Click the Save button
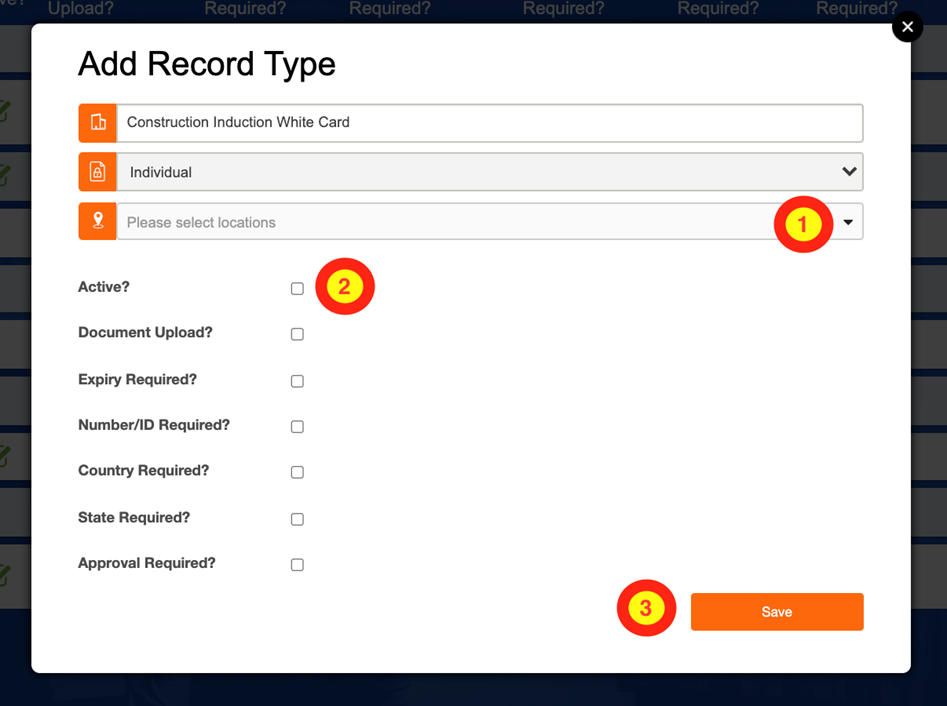 777,612
